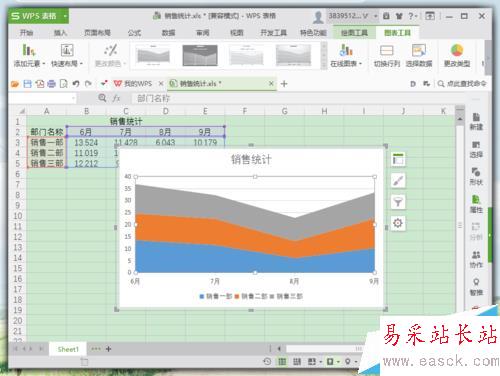
Task: Click the save icon in quick toolbar
Action: (x=27, y=84)
